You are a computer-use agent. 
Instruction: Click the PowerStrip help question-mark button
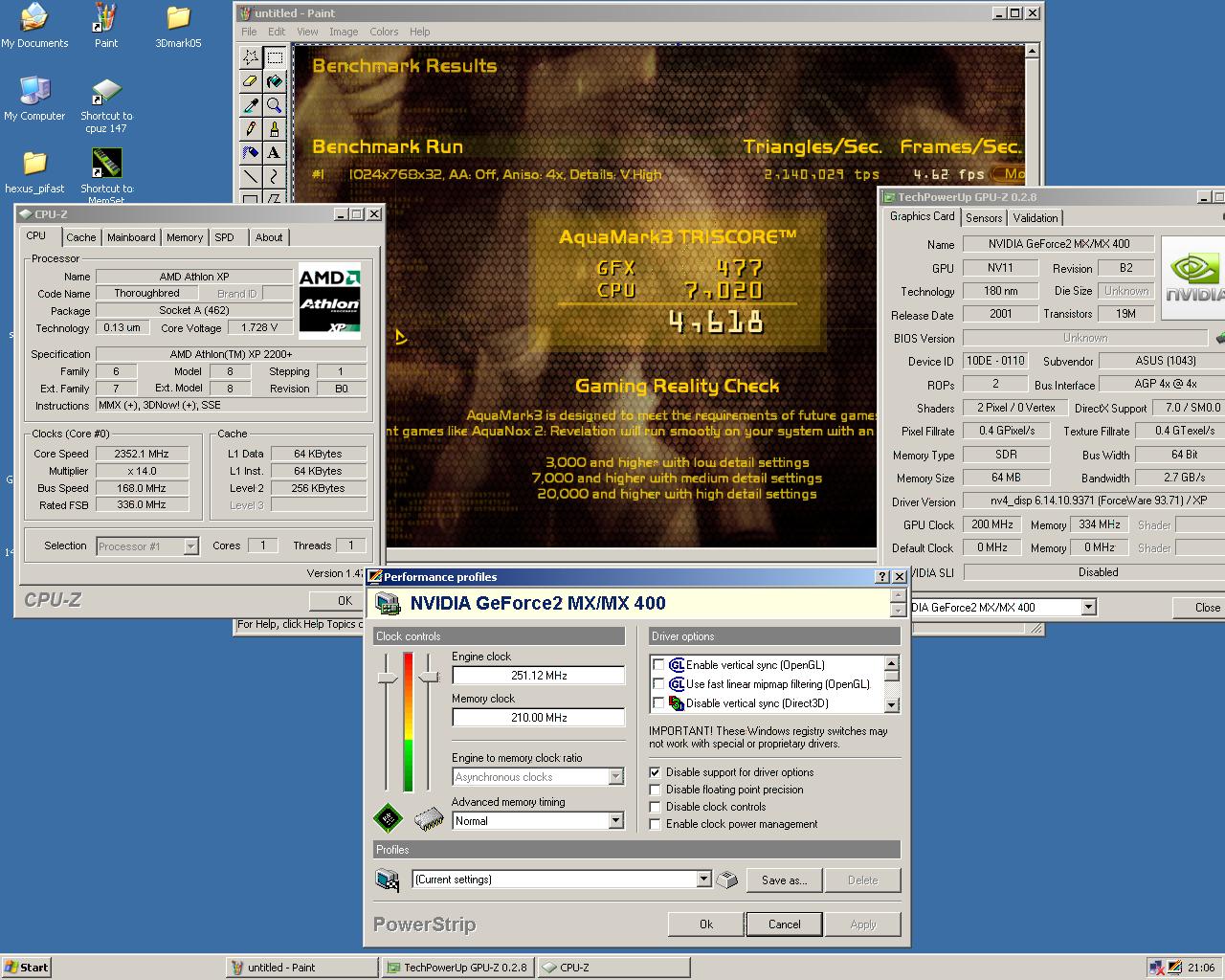[881, 577]
